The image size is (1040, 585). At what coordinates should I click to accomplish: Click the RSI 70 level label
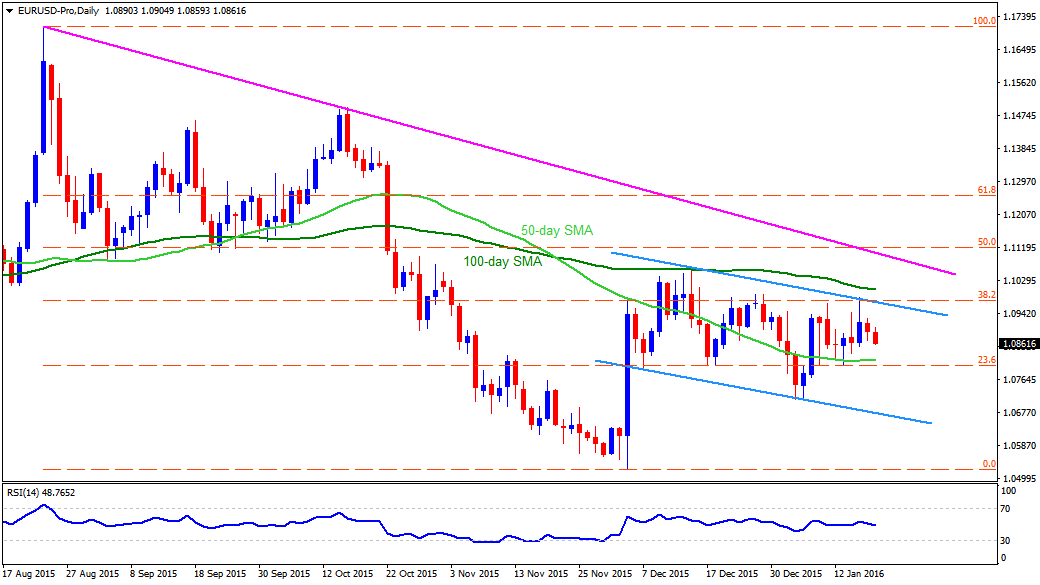point(1006,509)
